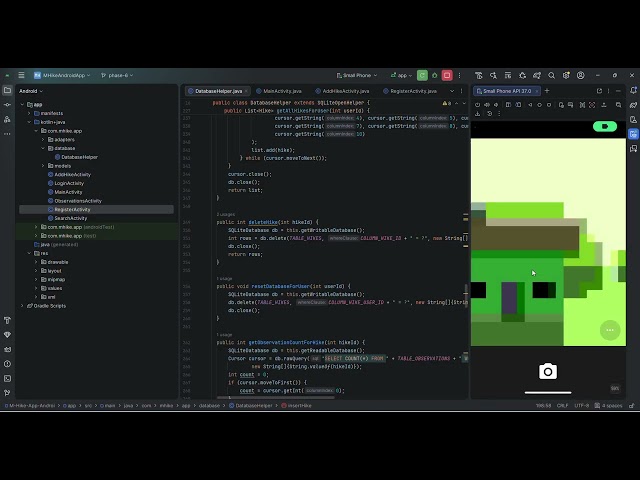Open the app run configuration dropdown
This screenshot has height=480, width=640.
[x=401, y=75]
